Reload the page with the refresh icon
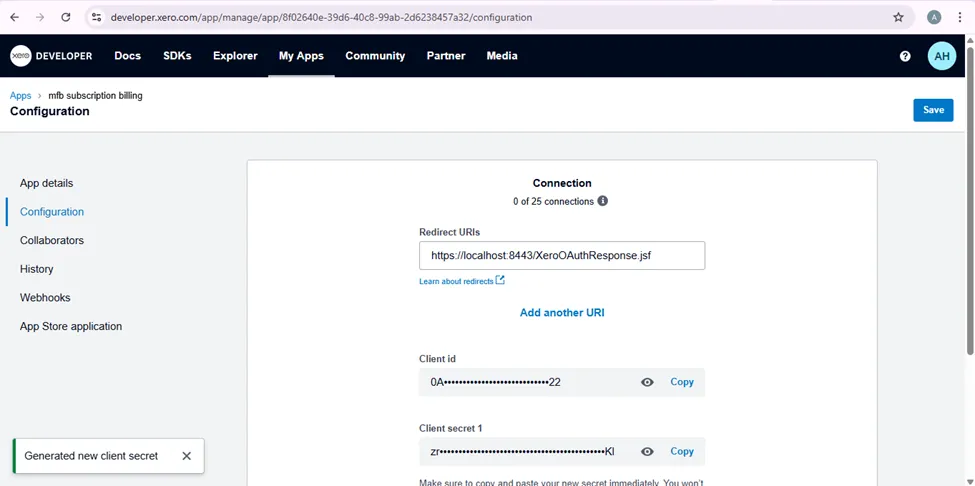Screen dimensions: 975x486 coord(65,17)
